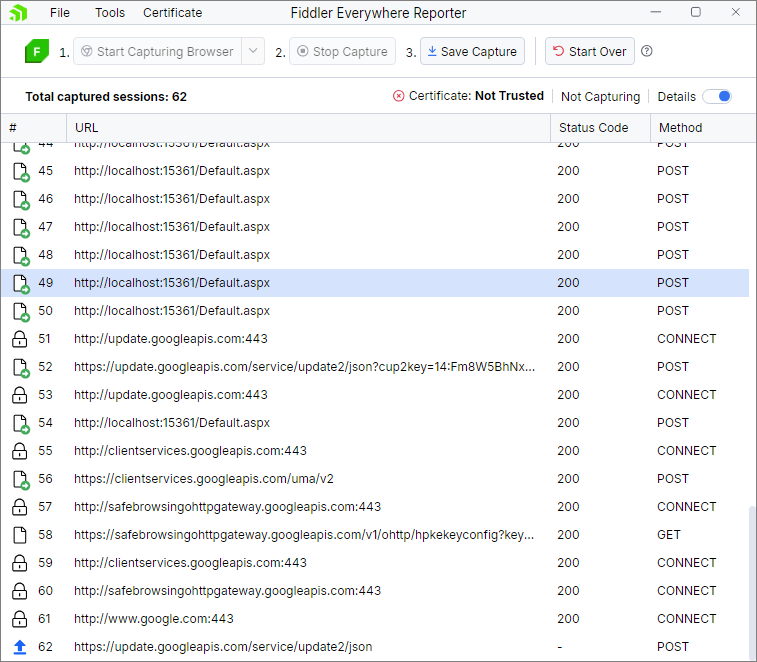Image resolution: width=757 pixels, height=662 pixels.
Task: Click the lock icon of session 59
Action: coord(19,563)
